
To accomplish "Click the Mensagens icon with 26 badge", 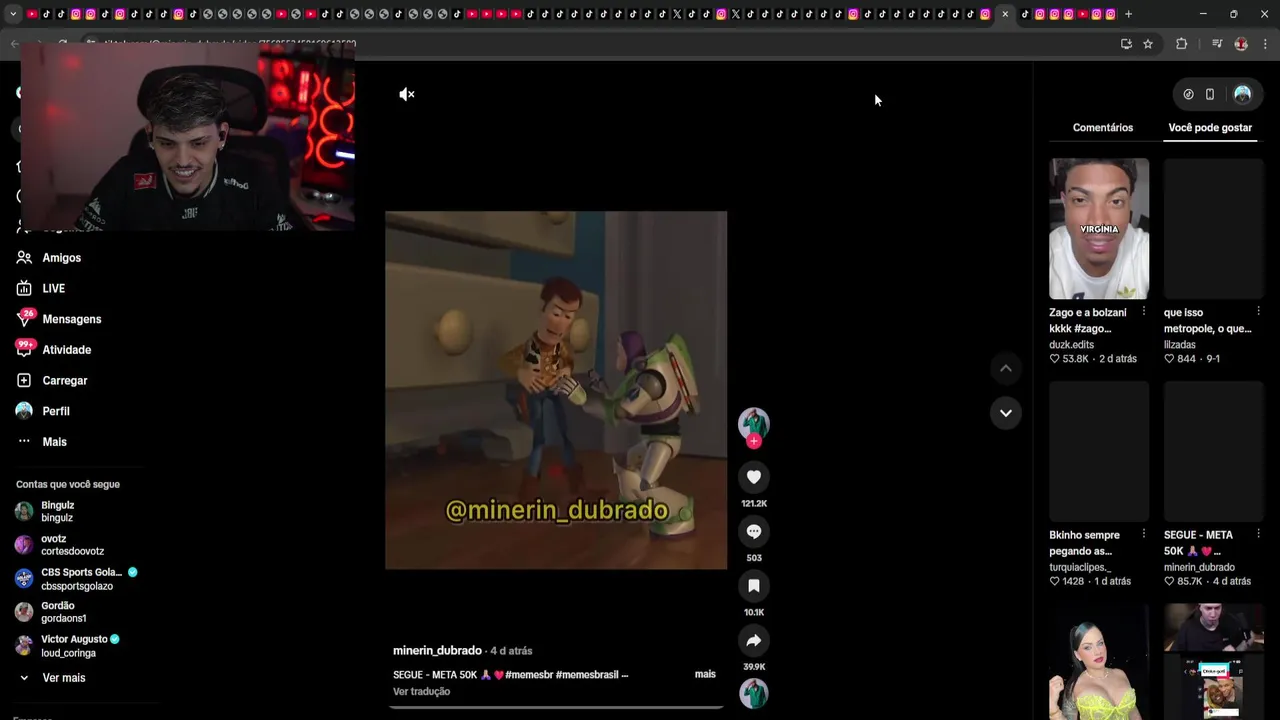I will pyautogui.click(x=25, y=319).
